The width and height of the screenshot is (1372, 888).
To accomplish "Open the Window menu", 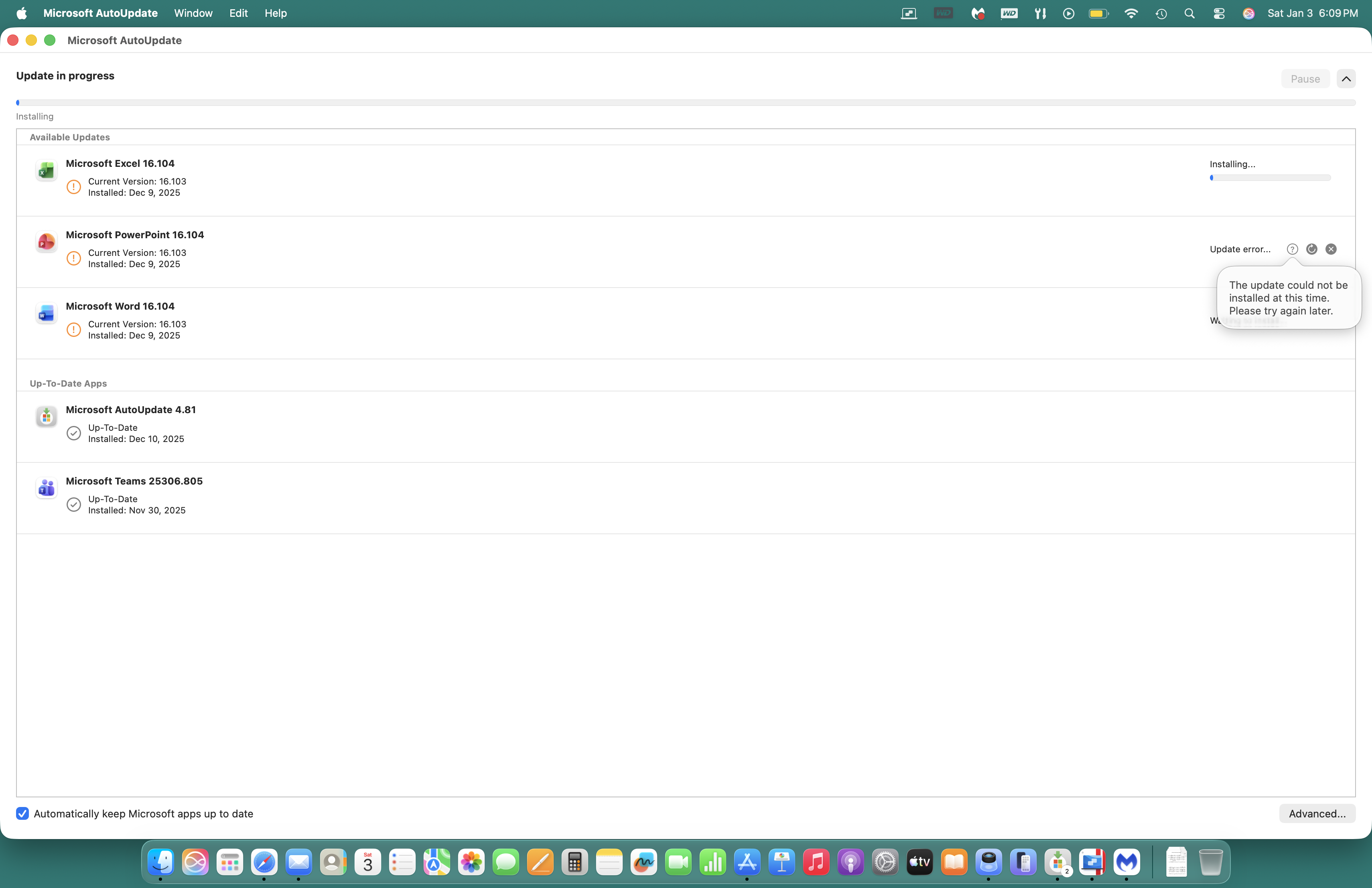I will coord(193,13).
